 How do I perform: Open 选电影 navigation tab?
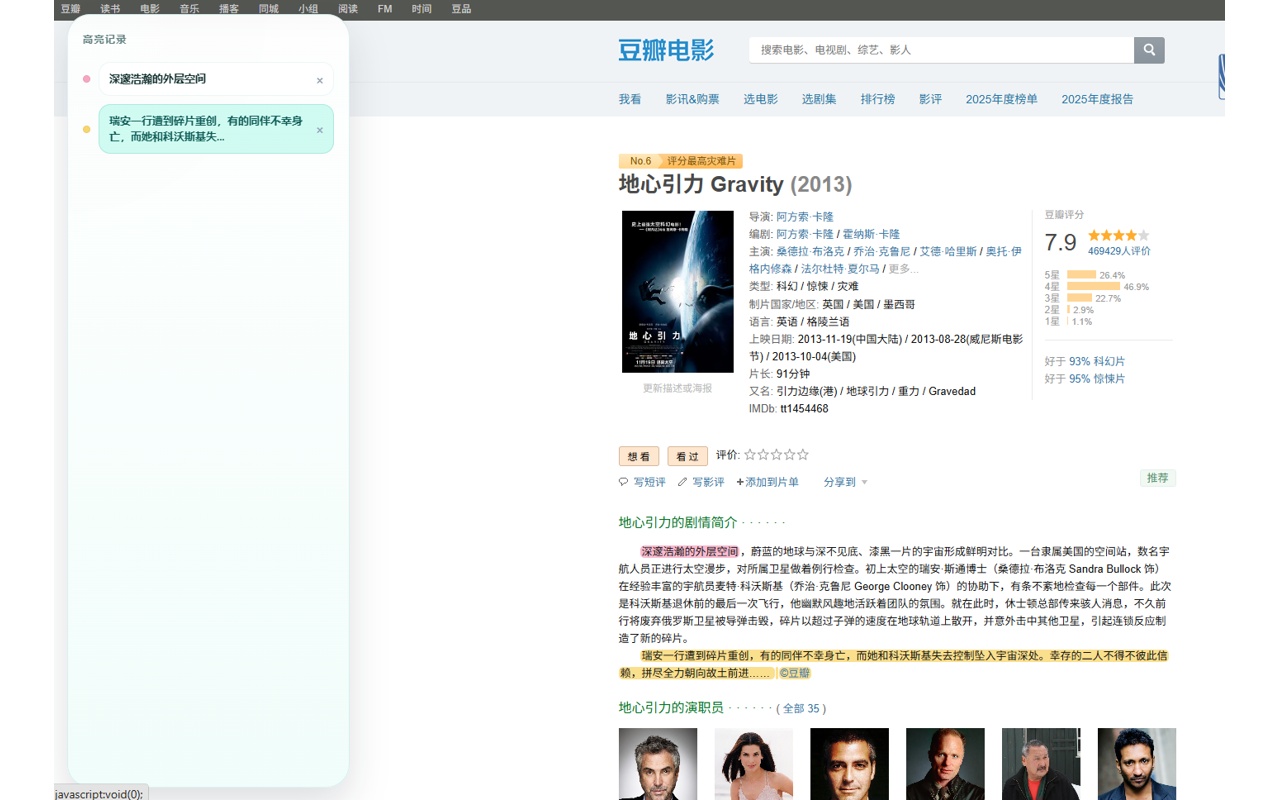(761, 99)
